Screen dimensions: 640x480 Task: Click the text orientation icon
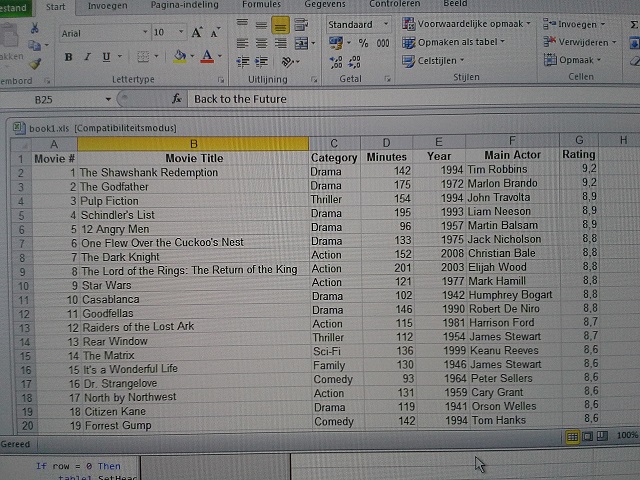tap(288, 62)
